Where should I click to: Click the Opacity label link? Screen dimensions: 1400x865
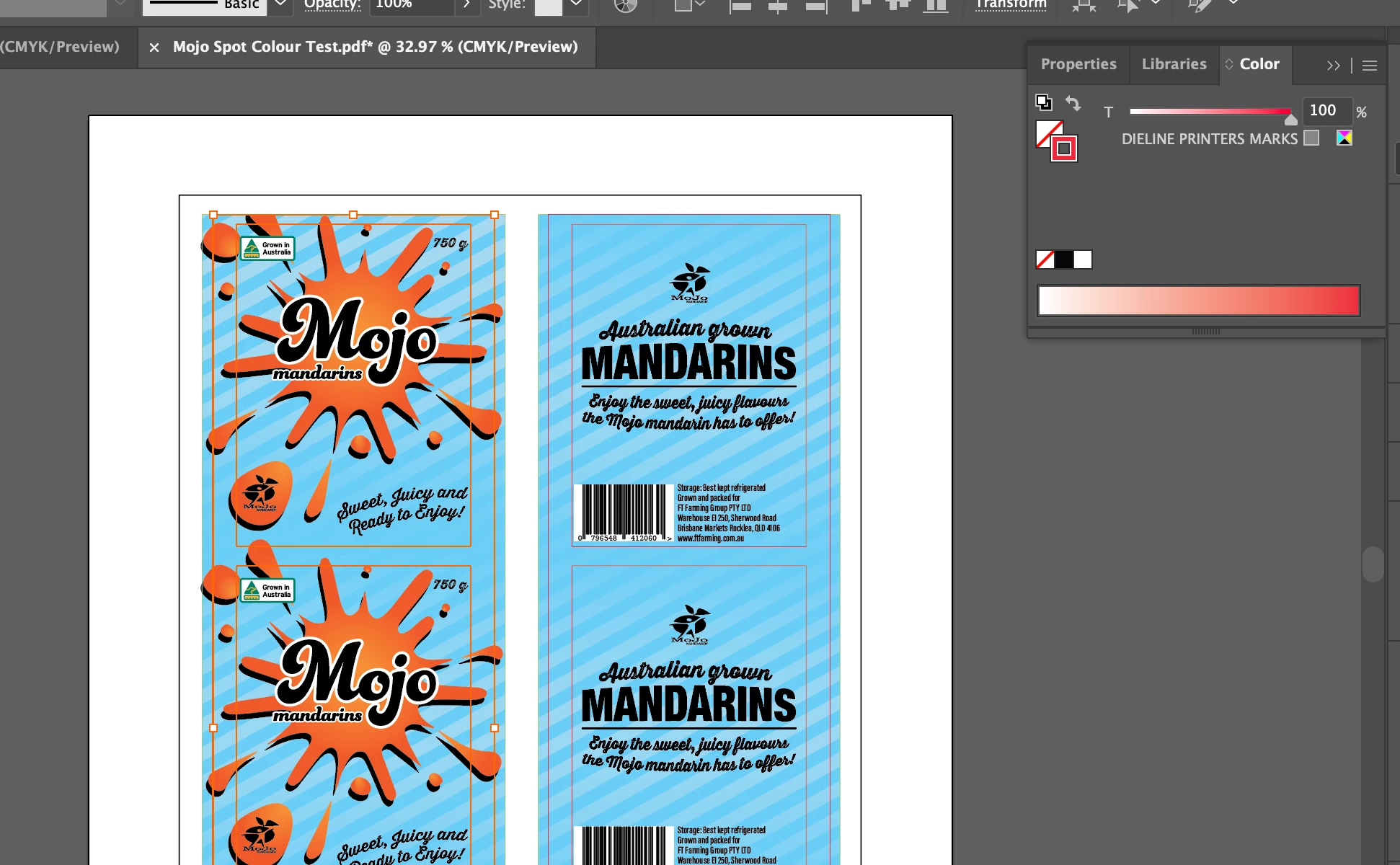[x=332, y=5]
